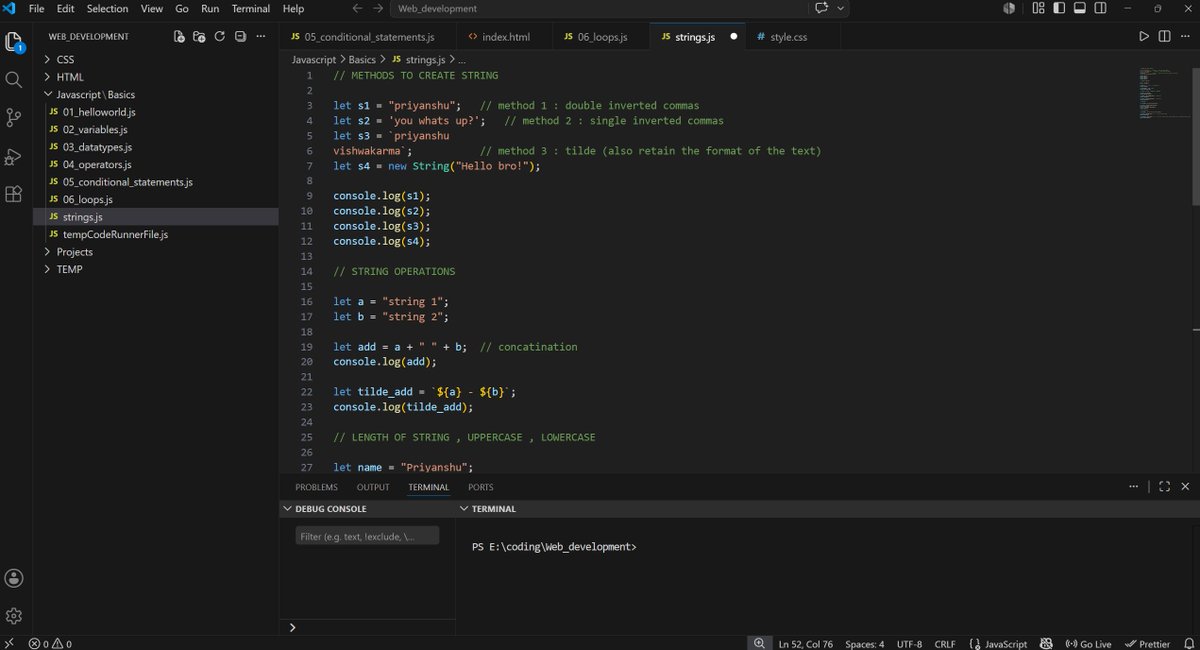Change the JavaScript language mode

(x=1006, y=643)
